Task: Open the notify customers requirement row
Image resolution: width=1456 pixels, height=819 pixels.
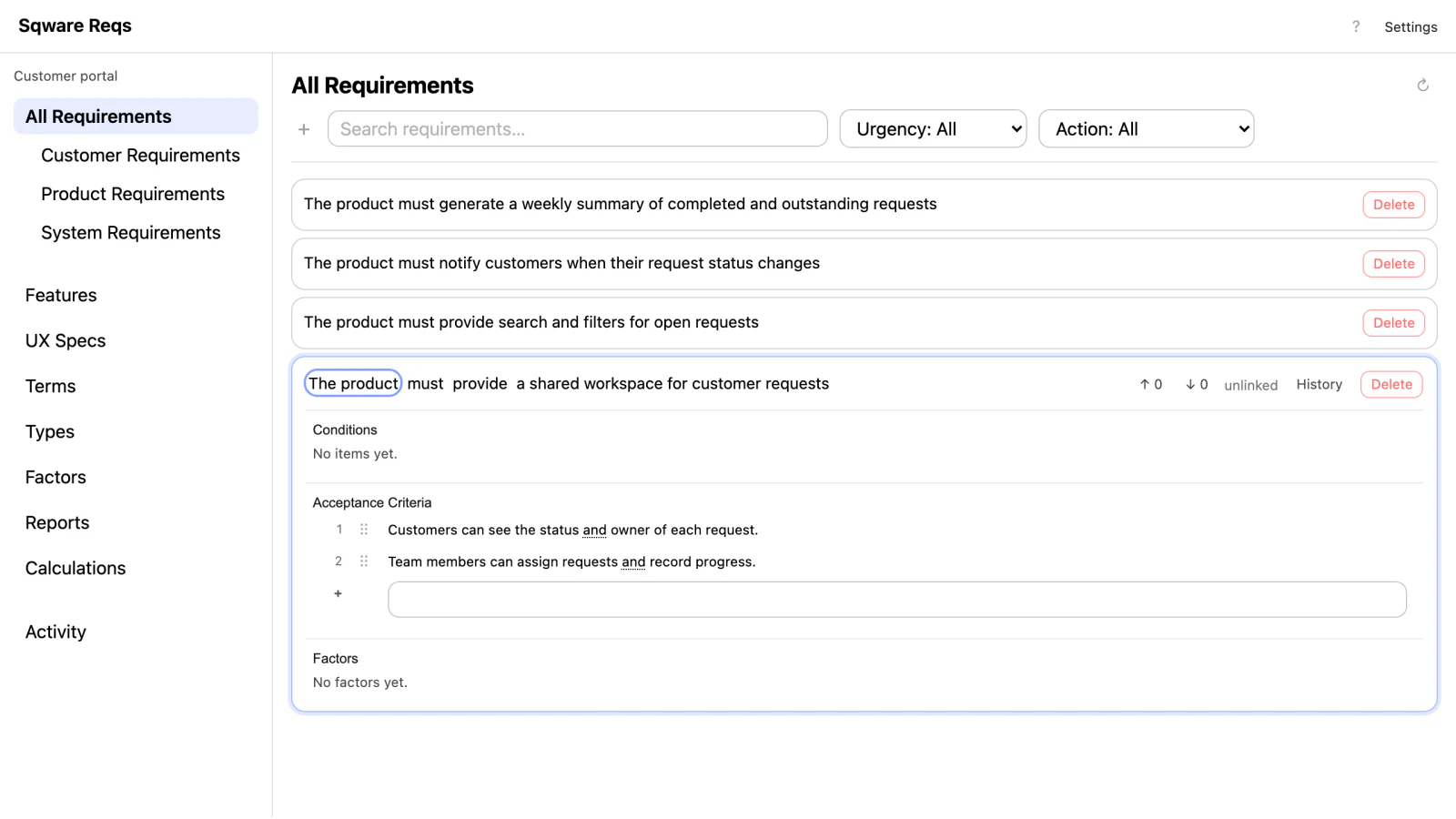Action: pos(864,264)
